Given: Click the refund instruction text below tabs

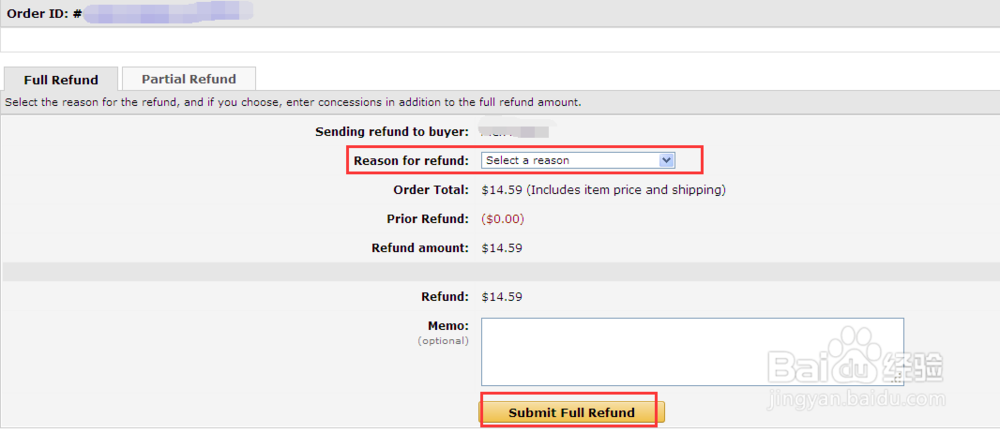Looking at the screenshot, I should coord(292,102).
